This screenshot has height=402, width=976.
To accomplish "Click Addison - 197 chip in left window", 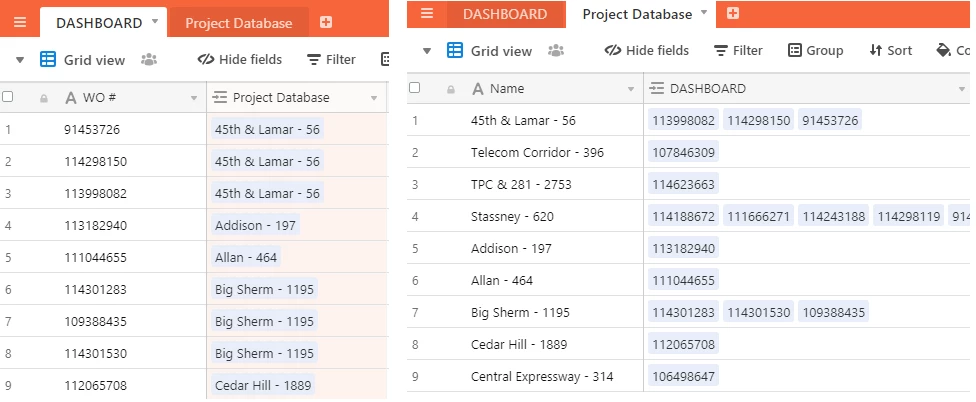I will coord(255,225).
